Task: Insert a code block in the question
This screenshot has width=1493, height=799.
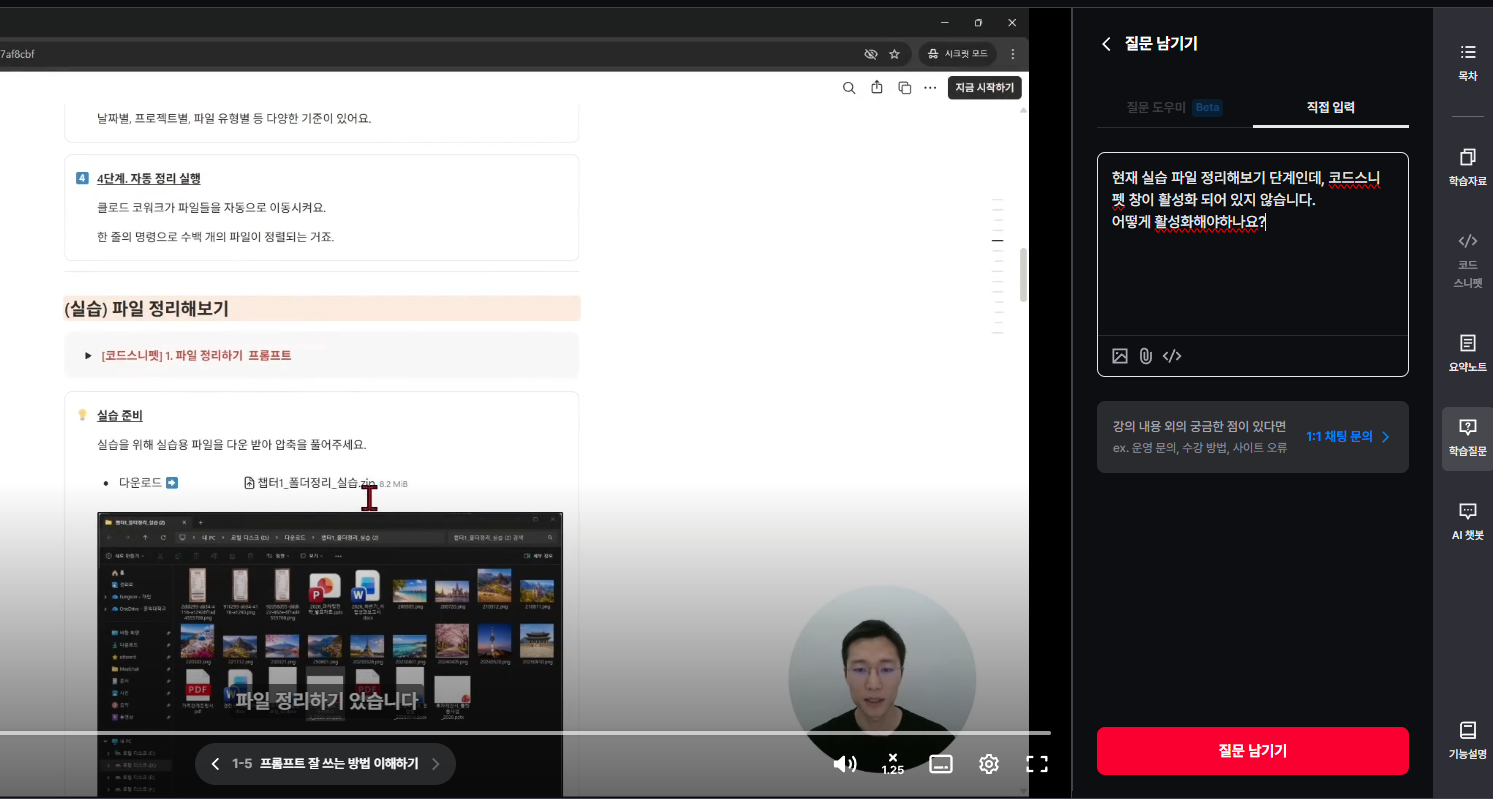Action: pos(1172,356)
